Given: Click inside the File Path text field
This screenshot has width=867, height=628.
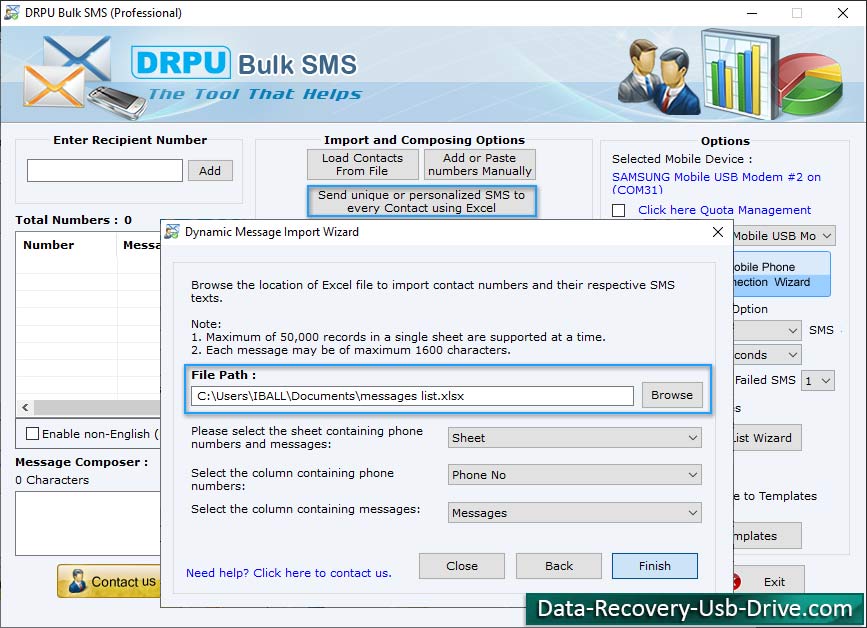Looking at the screenshot, I should 412,396.
